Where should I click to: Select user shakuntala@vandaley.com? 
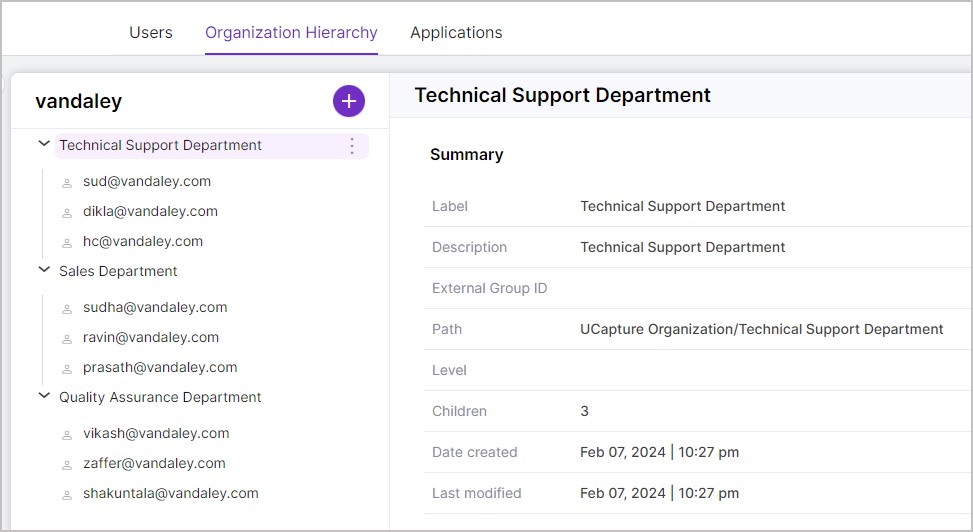pos(171,493)
